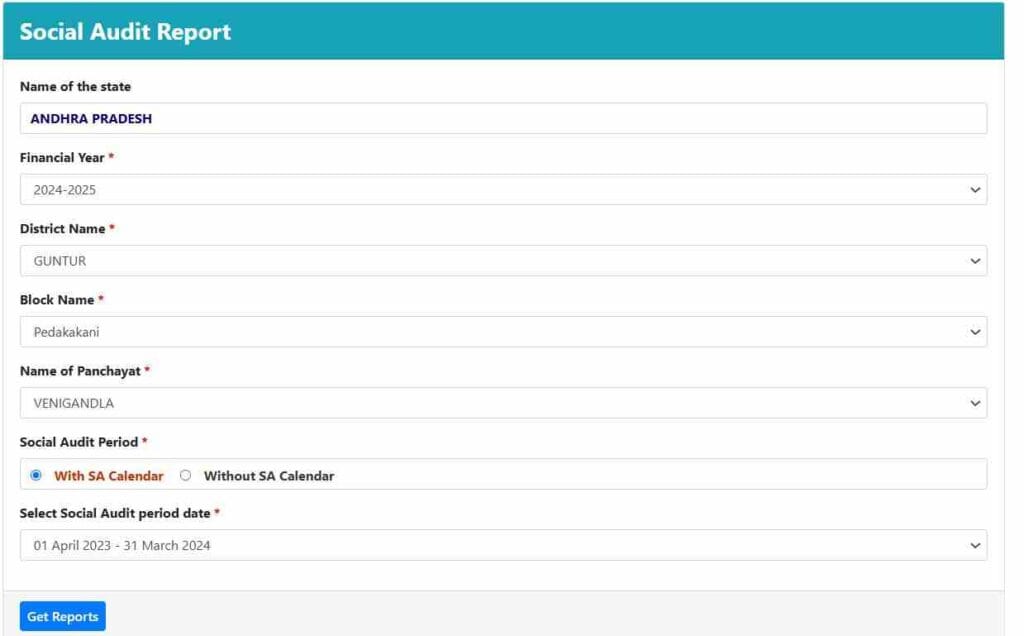Click the ANDHRA PRADESH state name field
Screen dimensions: 1024x636
[503, 118]
